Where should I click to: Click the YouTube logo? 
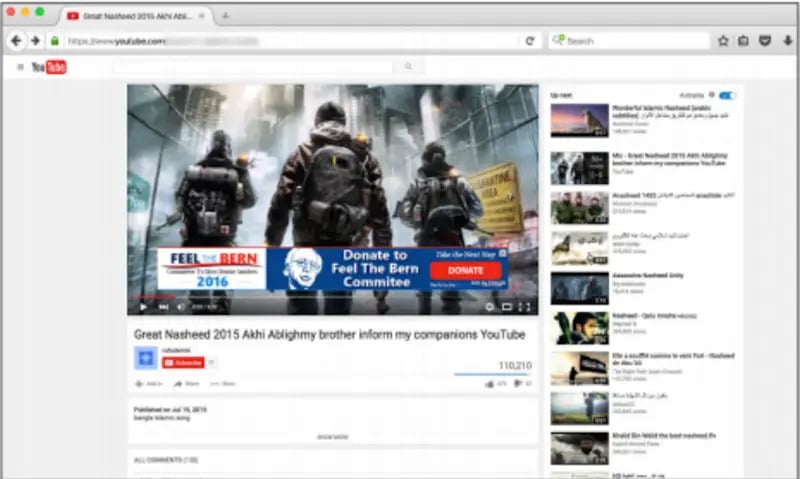48,67
